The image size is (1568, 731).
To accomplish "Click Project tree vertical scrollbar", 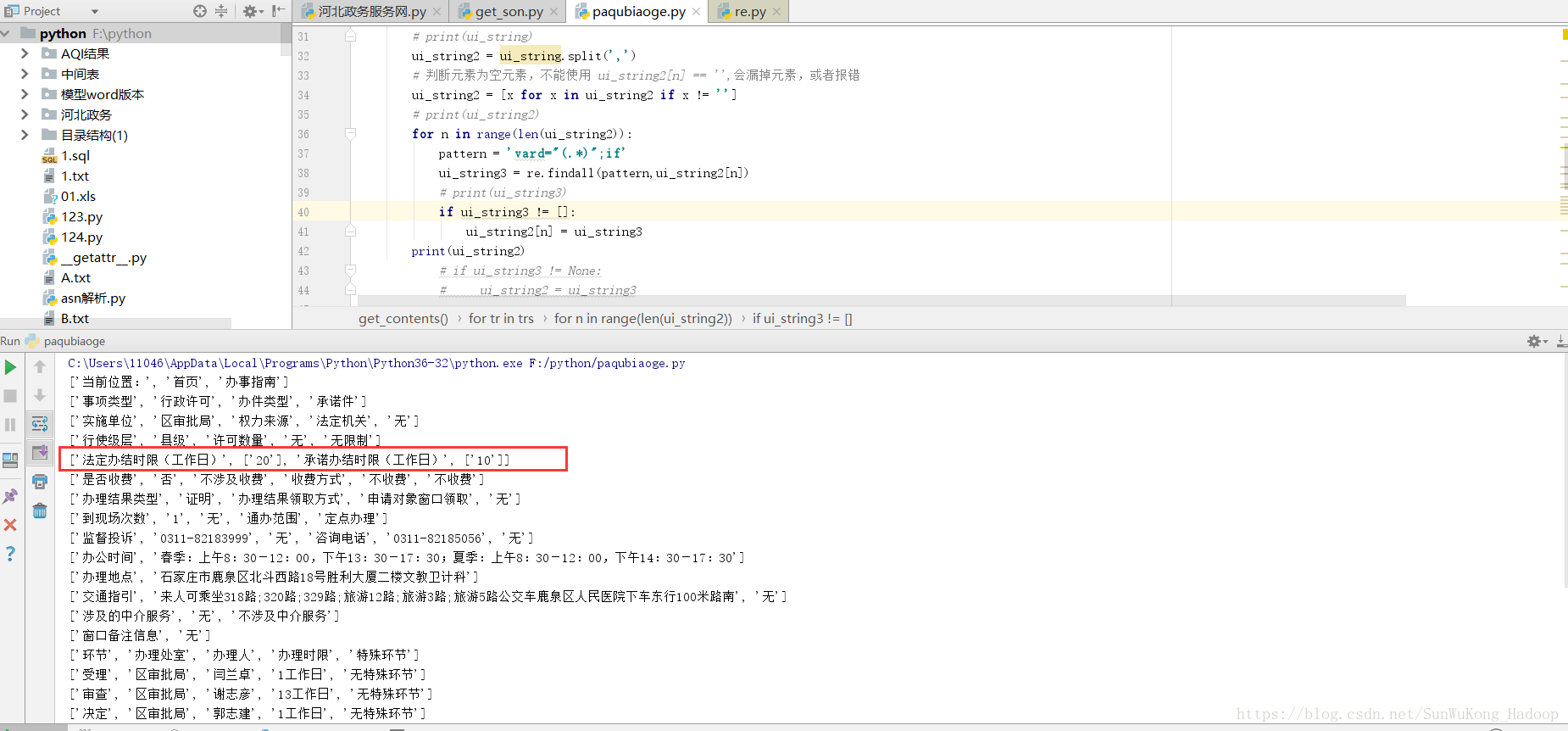I will [x=286, y=40].
